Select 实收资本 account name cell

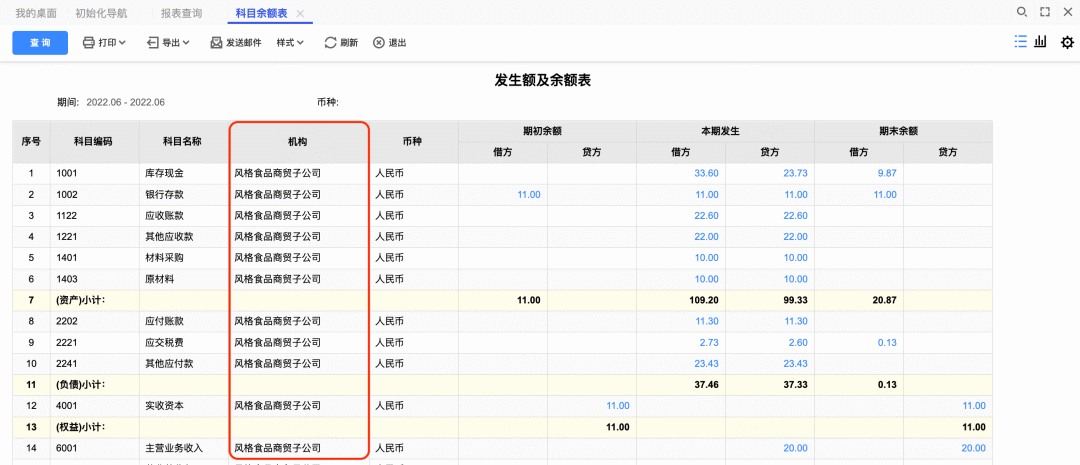coord(184,406)
